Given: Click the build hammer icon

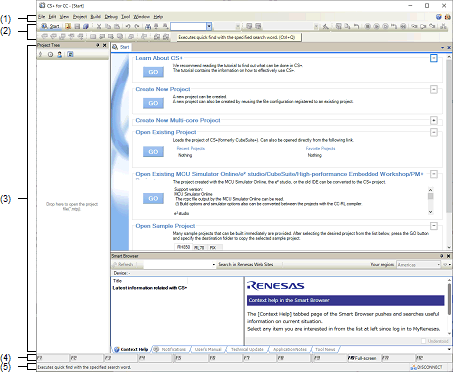Looking at the screenshot, I should tap(326, 26).
